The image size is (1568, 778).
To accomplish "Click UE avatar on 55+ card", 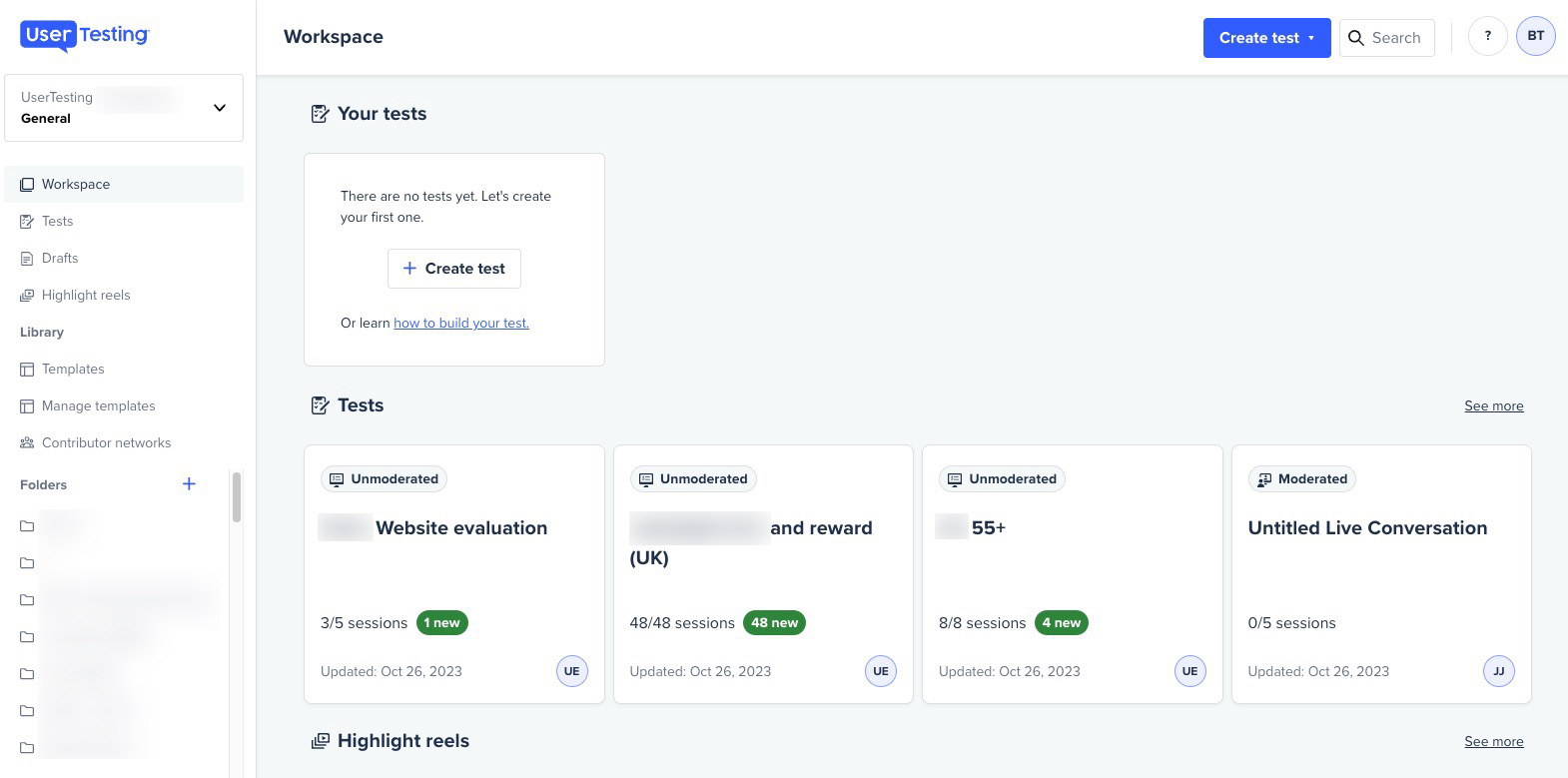I will [x=1190, y=671].
